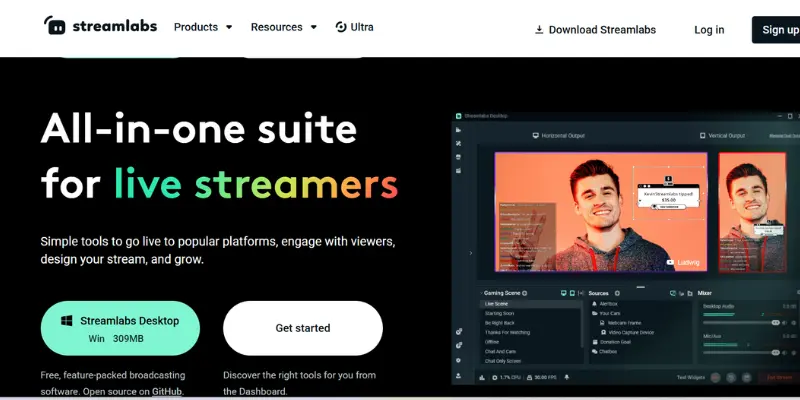Open the Editor camera icon in preview sidebar
The height and width of the screenshot is (400, 800).
pyautogui.click(x=459, y=131)
